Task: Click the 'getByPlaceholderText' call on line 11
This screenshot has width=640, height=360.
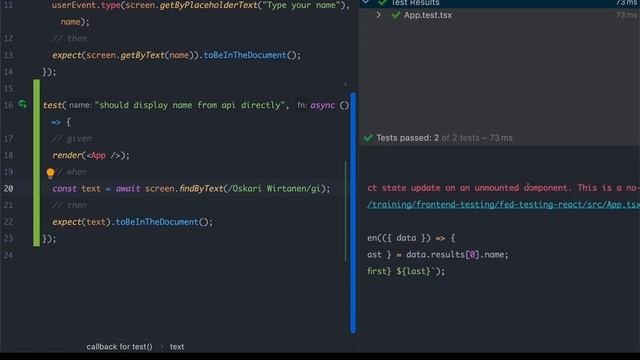Action: click(x=209, y=5)
